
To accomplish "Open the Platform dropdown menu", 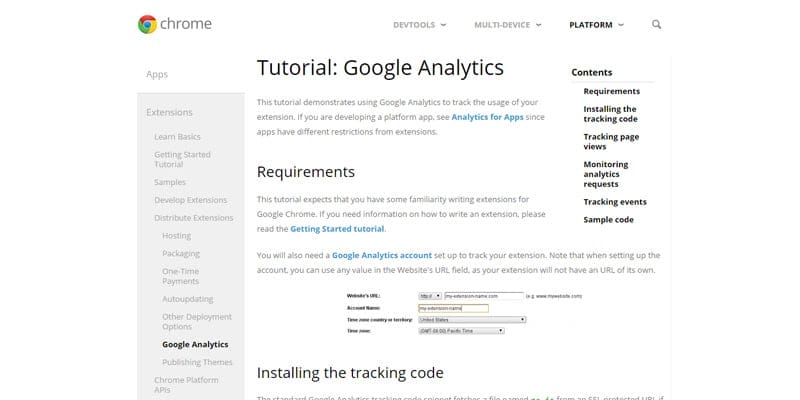I will click(x=596, y=24).
